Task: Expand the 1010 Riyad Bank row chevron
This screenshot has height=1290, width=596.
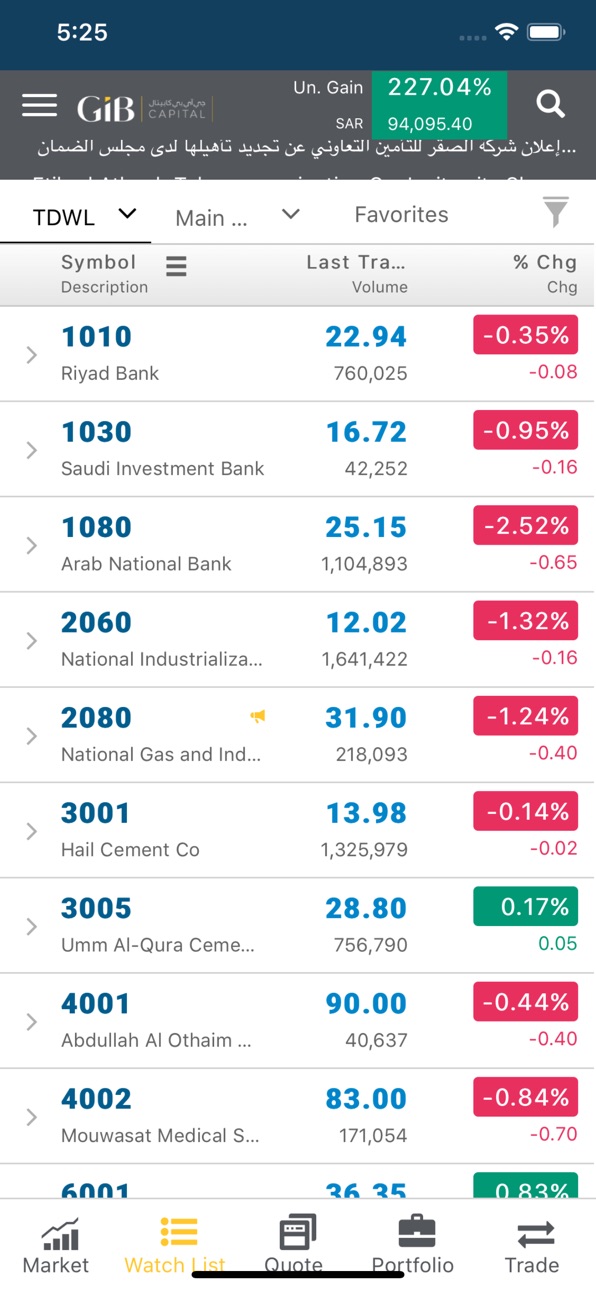Action: pyautogui.click(x=31, y=354)
